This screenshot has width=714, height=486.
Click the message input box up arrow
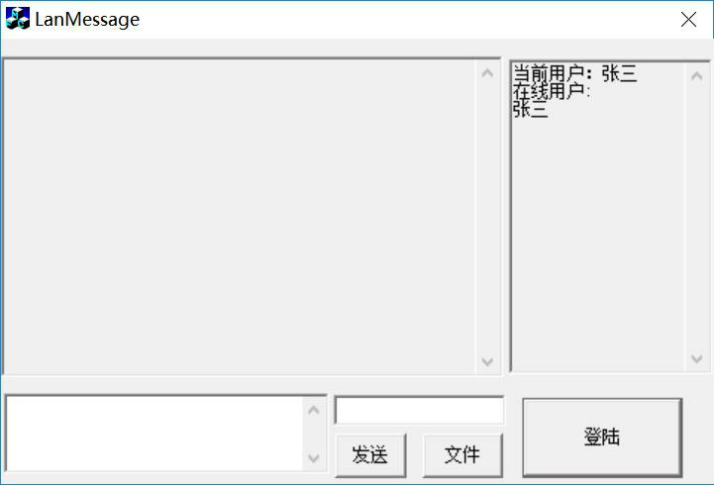(x=313, y=410)
